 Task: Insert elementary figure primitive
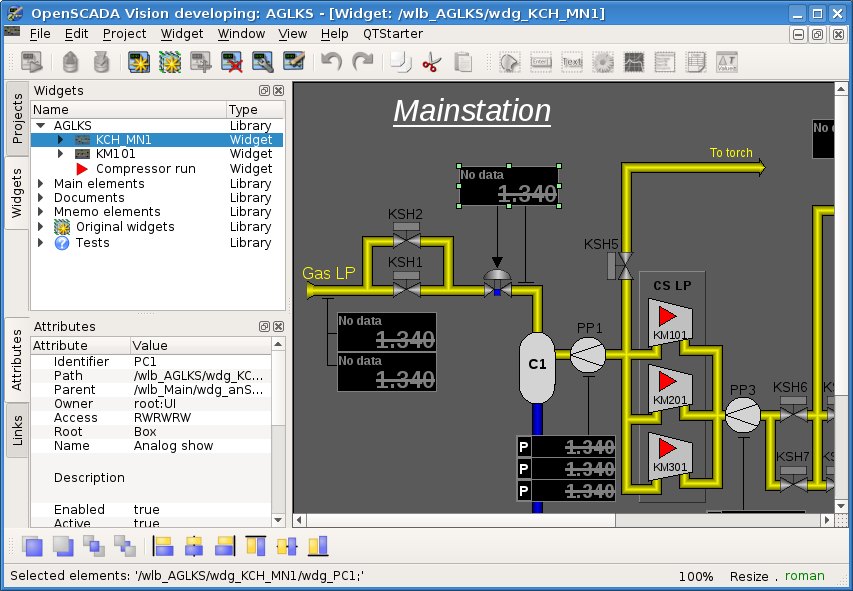(510, 62)
